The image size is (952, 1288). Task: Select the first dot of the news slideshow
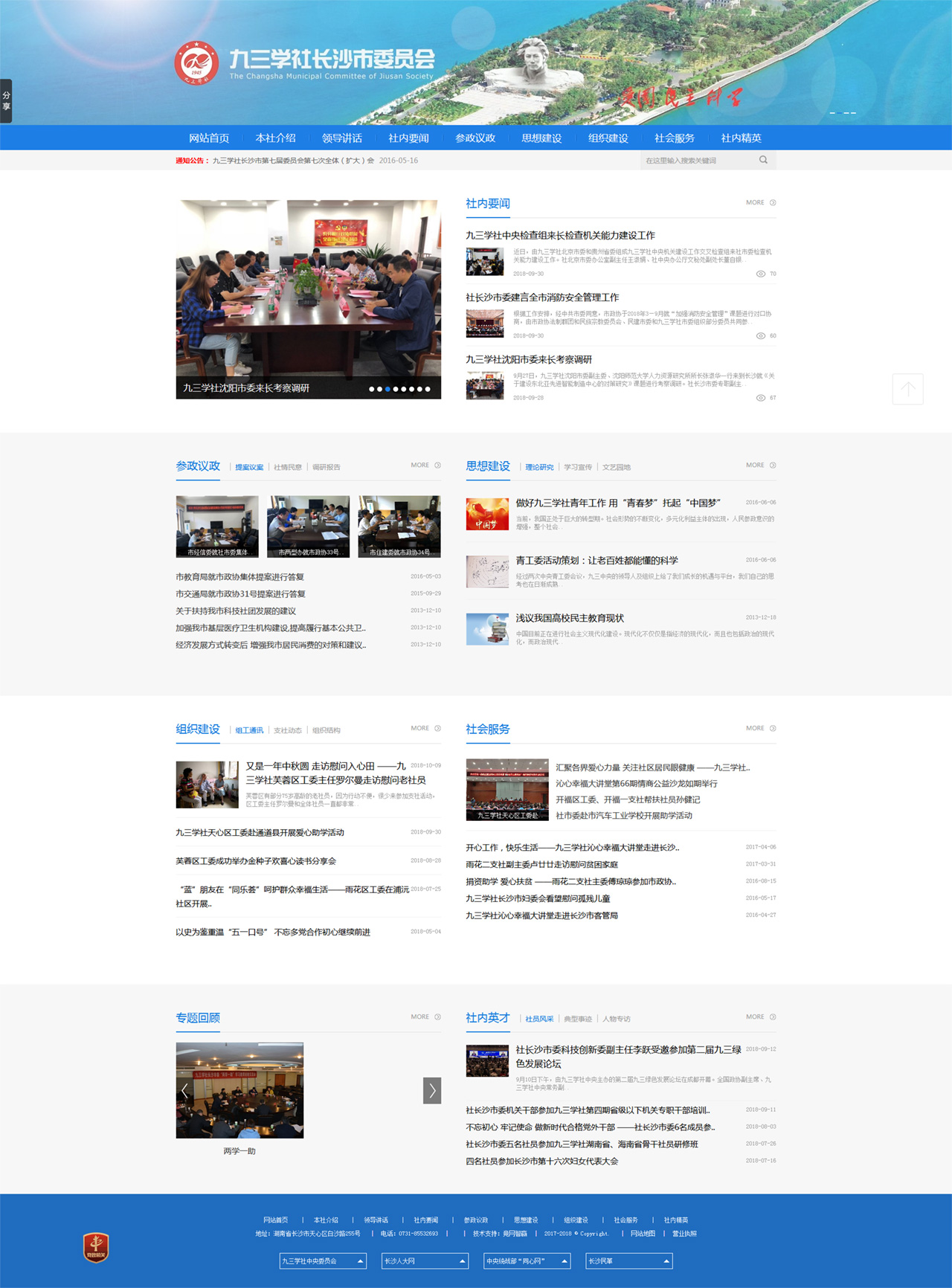pyautogui.click(x=372, y=389)
